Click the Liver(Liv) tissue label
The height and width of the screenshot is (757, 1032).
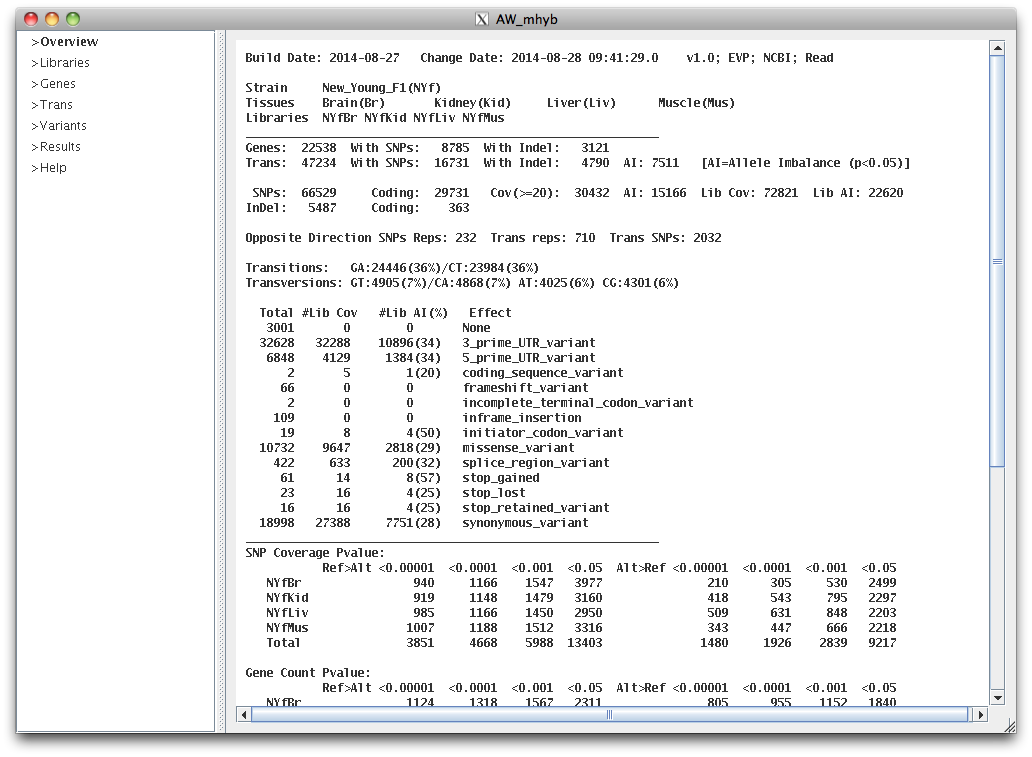[x=581, y=103]
